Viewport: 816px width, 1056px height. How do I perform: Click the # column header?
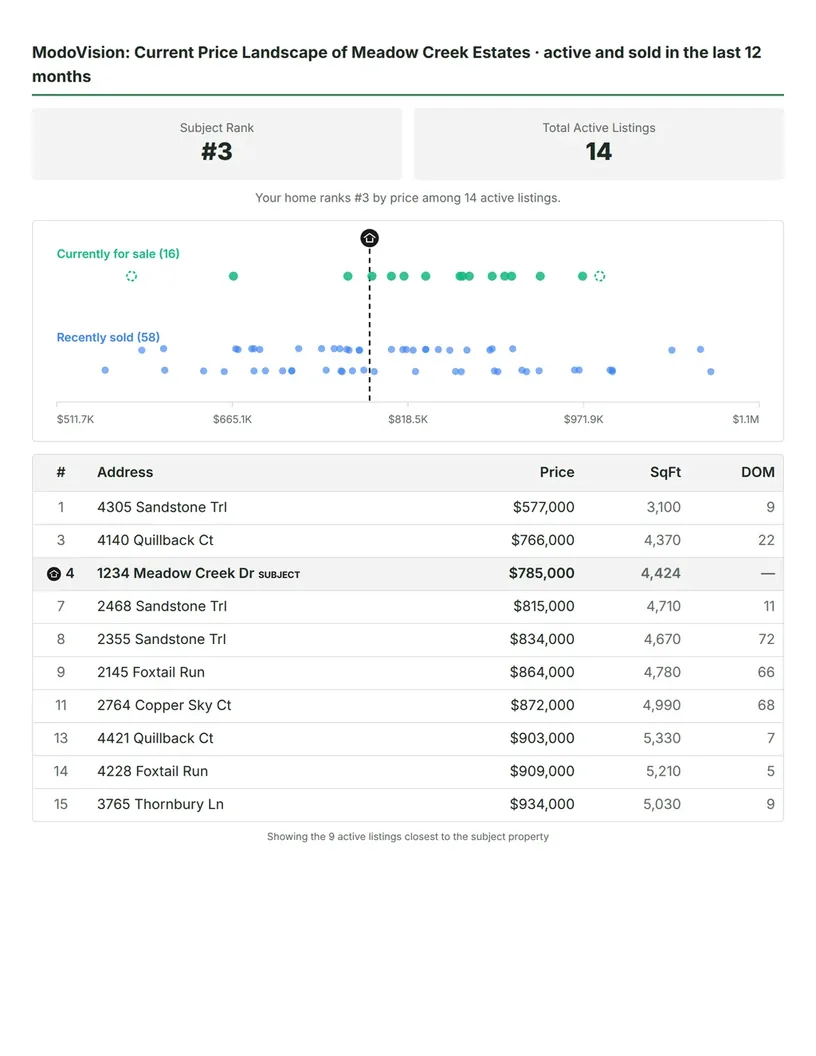61,472
